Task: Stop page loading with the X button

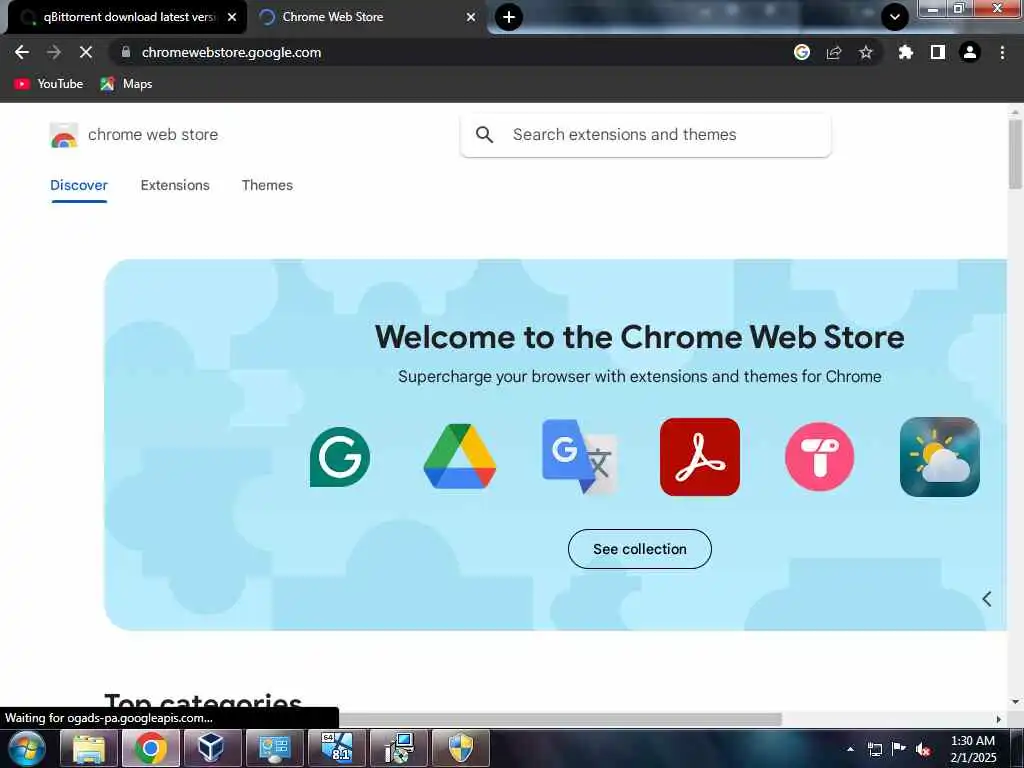Action: click(86, 52)
